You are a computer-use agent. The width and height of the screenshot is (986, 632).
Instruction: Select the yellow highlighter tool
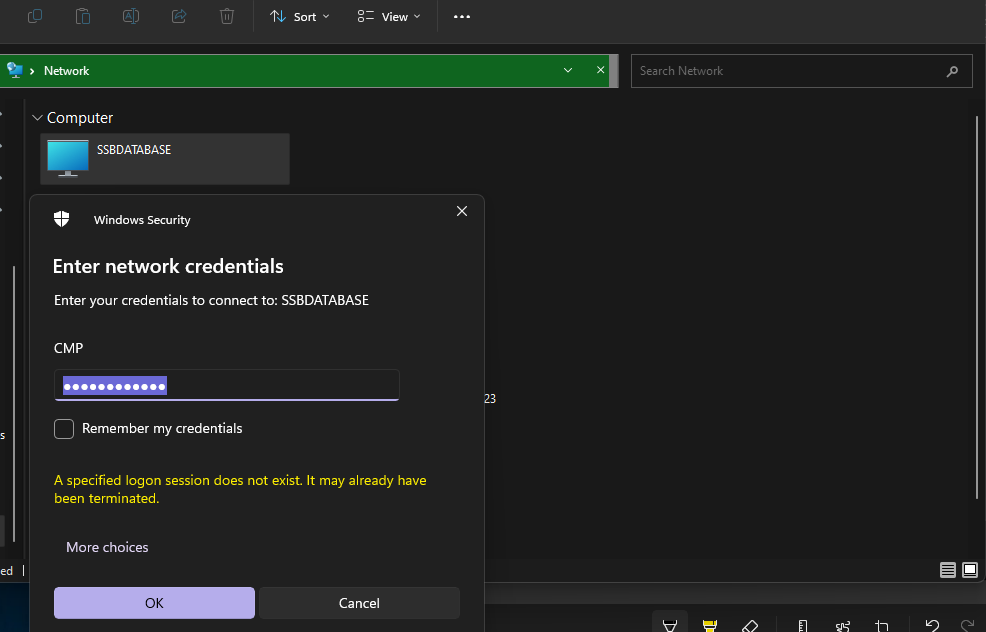[710, 626]
